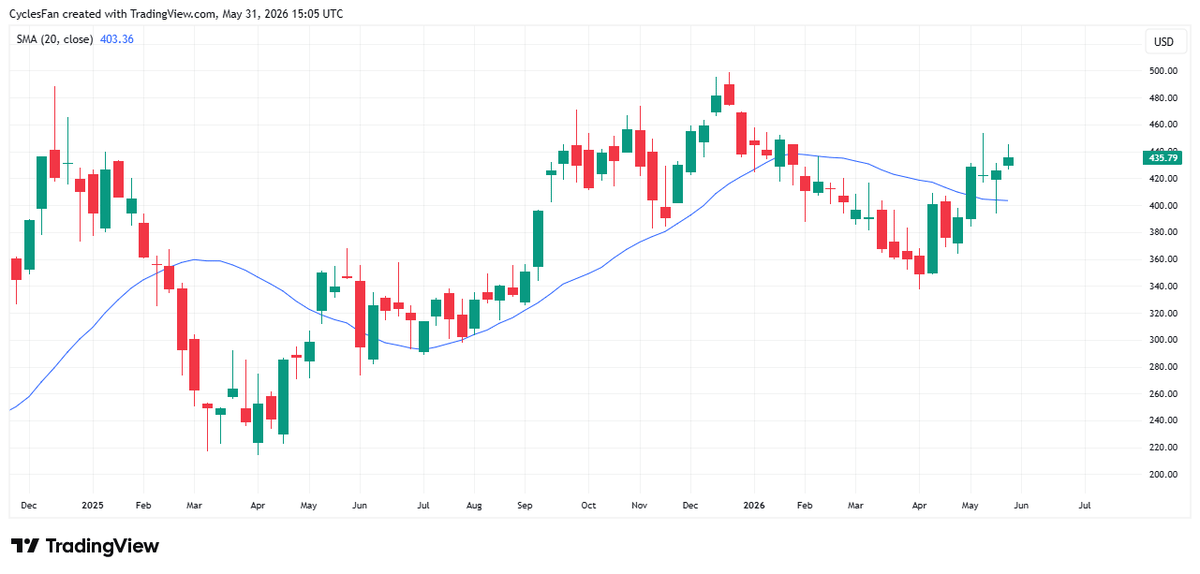The width and height of the screenshot is (1200, 574).
Task: Click the 480.00 price axis label
Action: 1163,98
